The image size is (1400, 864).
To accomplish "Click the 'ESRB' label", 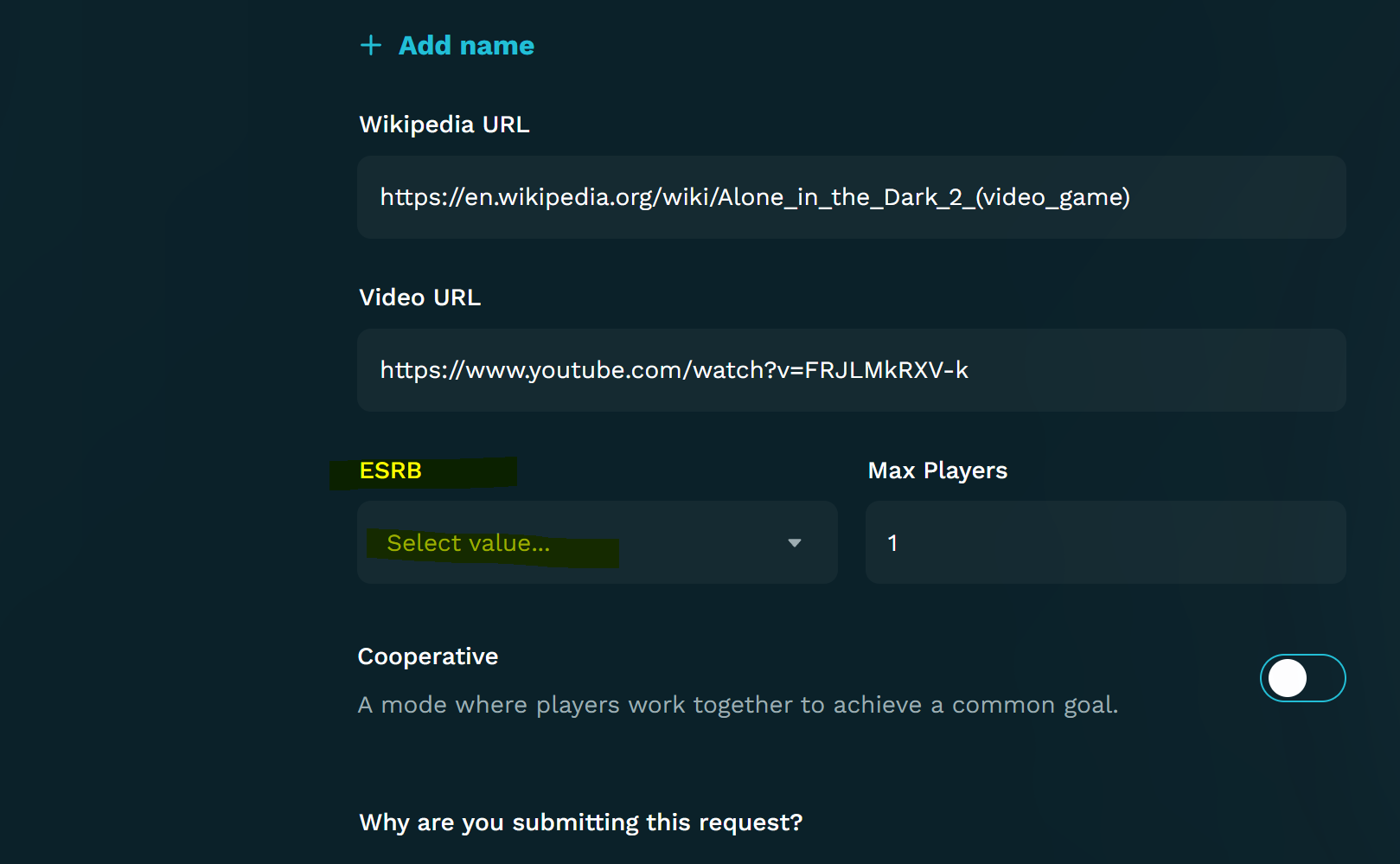I will [x=391, y=470].
